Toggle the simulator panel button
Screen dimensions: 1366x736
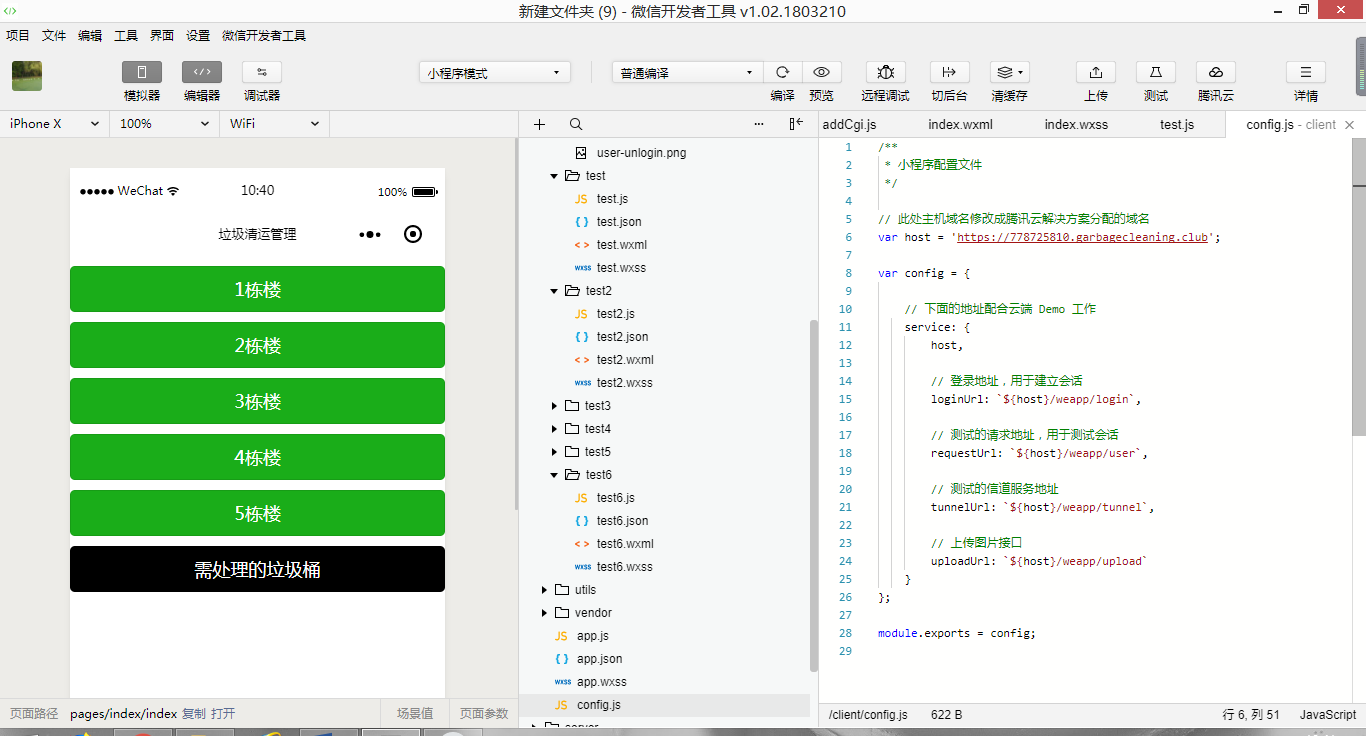(x=142, y=73)
